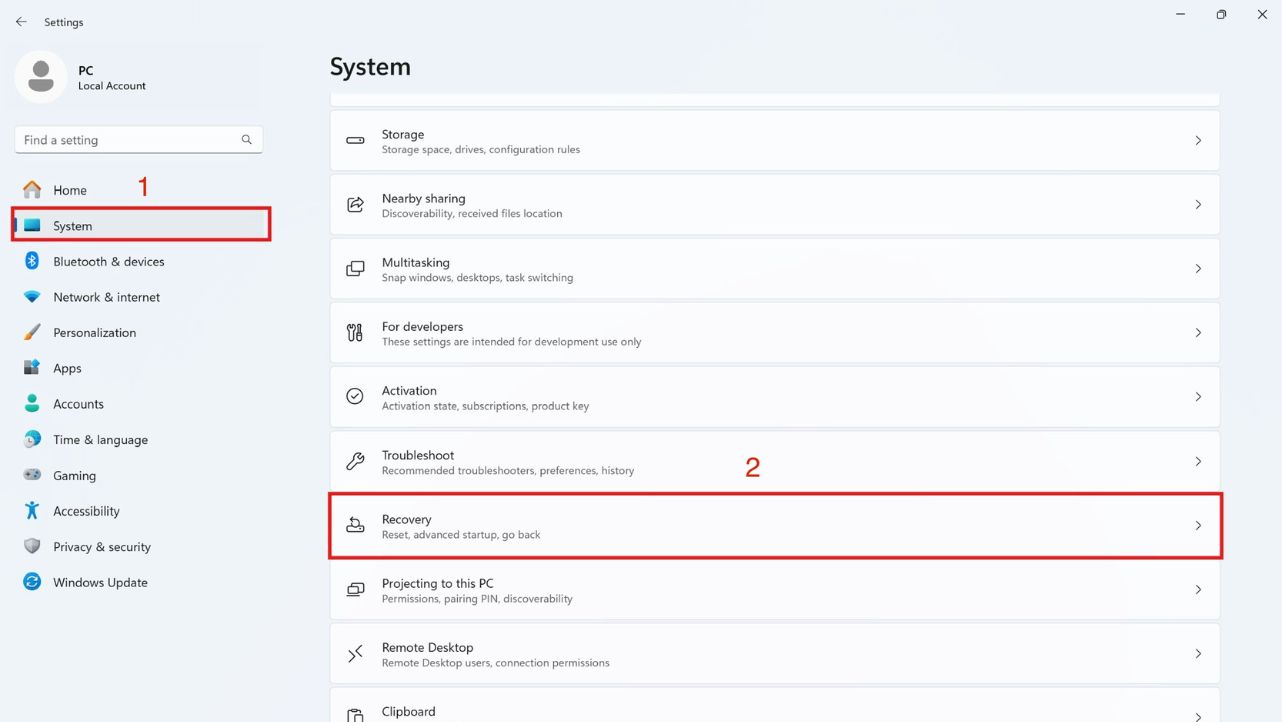Viewport: 1282px width, 722px height.
Task: Open the Recovery settings label
Action: coord(407,519)
